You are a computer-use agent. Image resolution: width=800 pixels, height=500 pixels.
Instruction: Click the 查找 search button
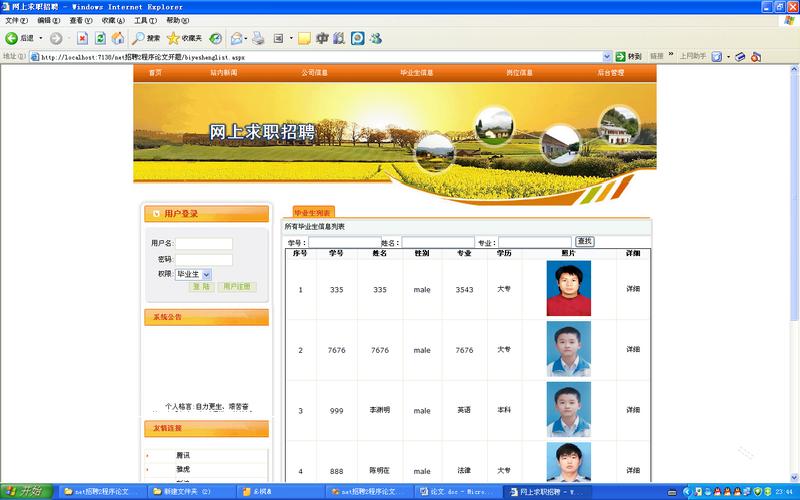(x=585, y=242)
